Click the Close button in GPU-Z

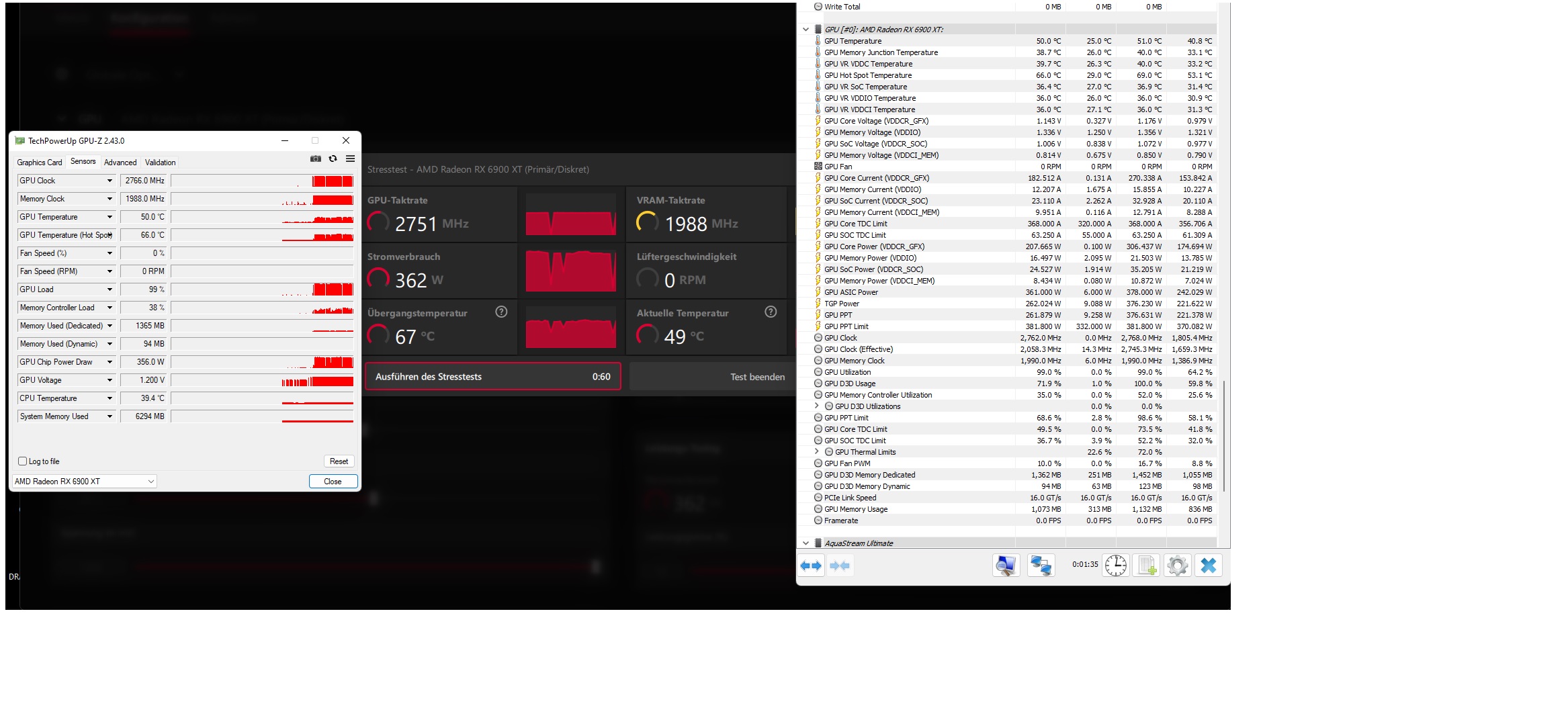click(333, 482)
